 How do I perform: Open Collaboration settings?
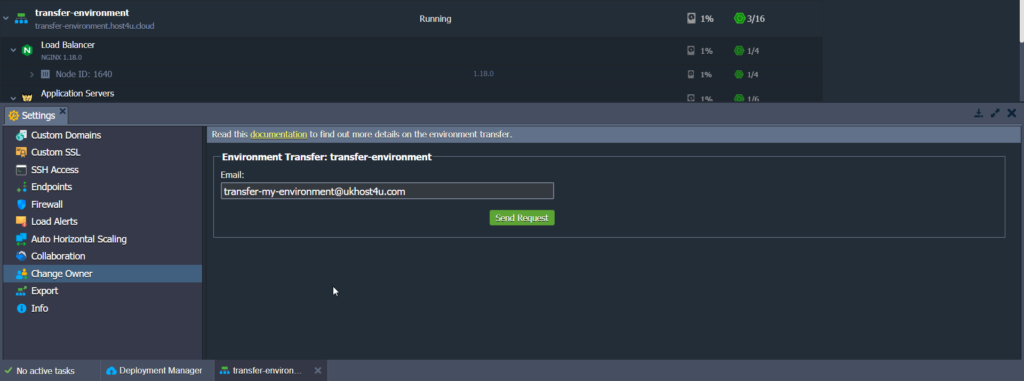pos(103,256)
